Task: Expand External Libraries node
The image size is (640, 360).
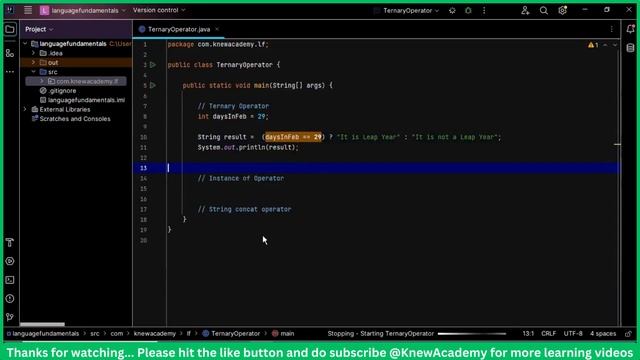Action: (x=25, y=109)
